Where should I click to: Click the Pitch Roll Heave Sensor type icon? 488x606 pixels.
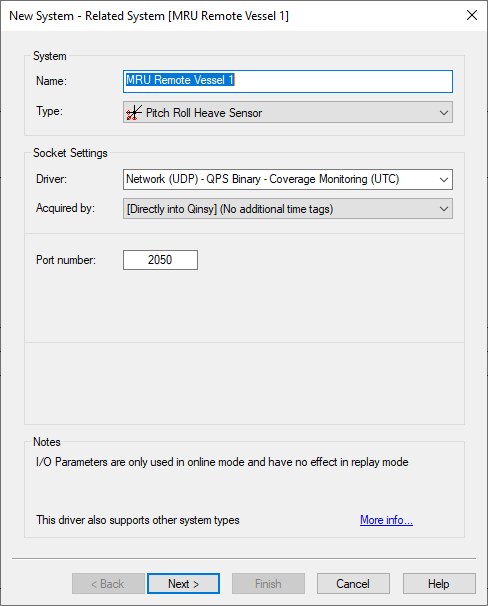(x=134, y=113)
